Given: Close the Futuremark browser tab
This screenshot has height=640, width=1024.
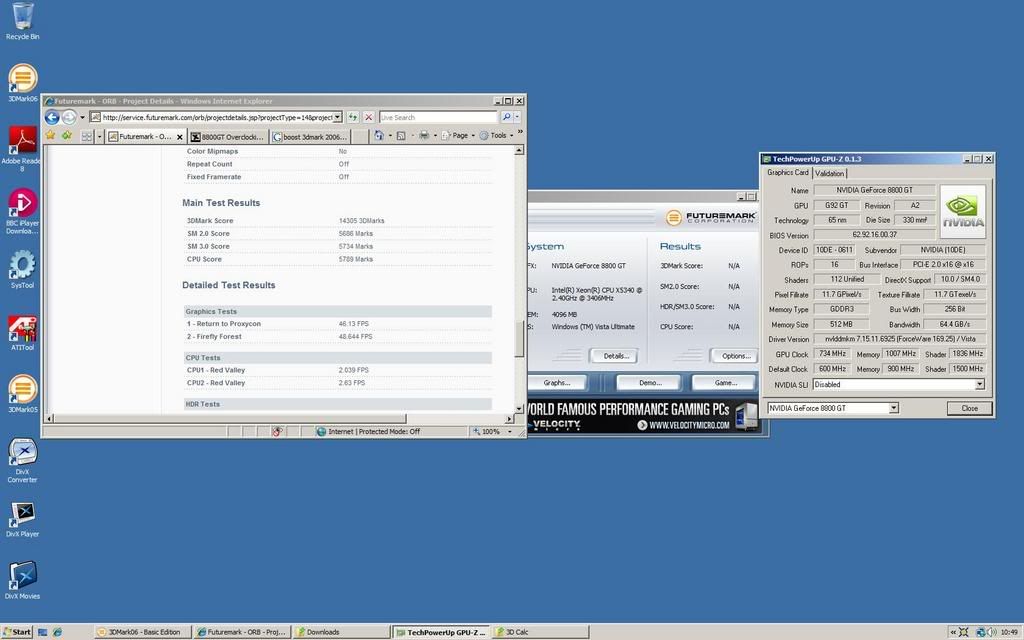Looking at the screenshot, I should tap(180, 137).
